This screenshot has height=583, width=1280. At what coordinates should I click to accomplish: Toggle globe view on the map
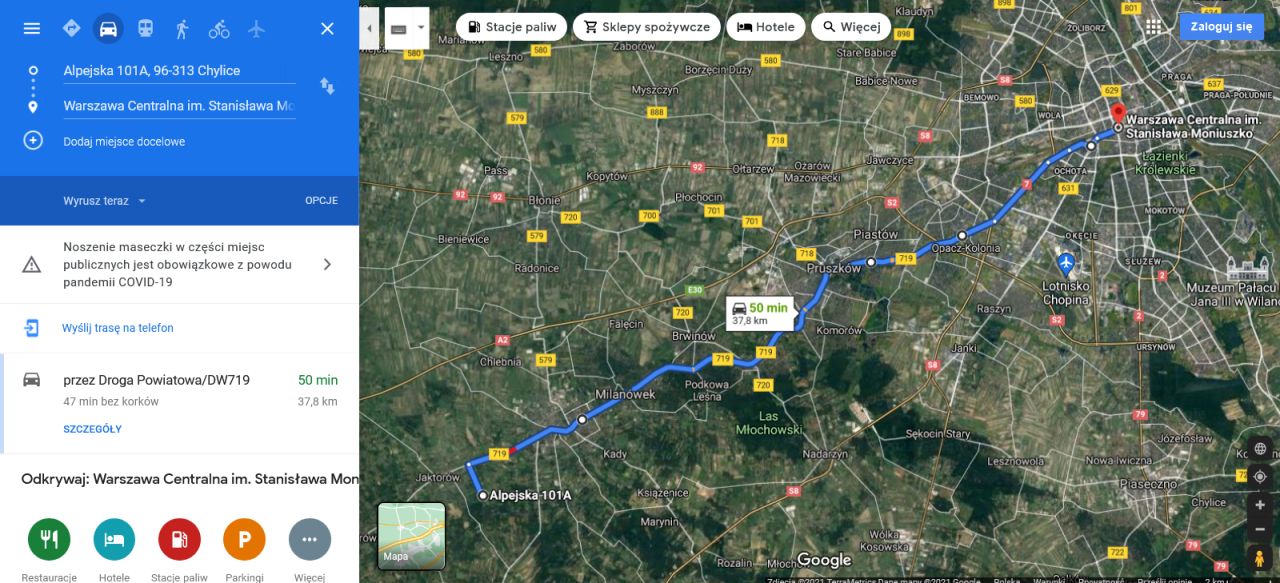coord(1260,448)
